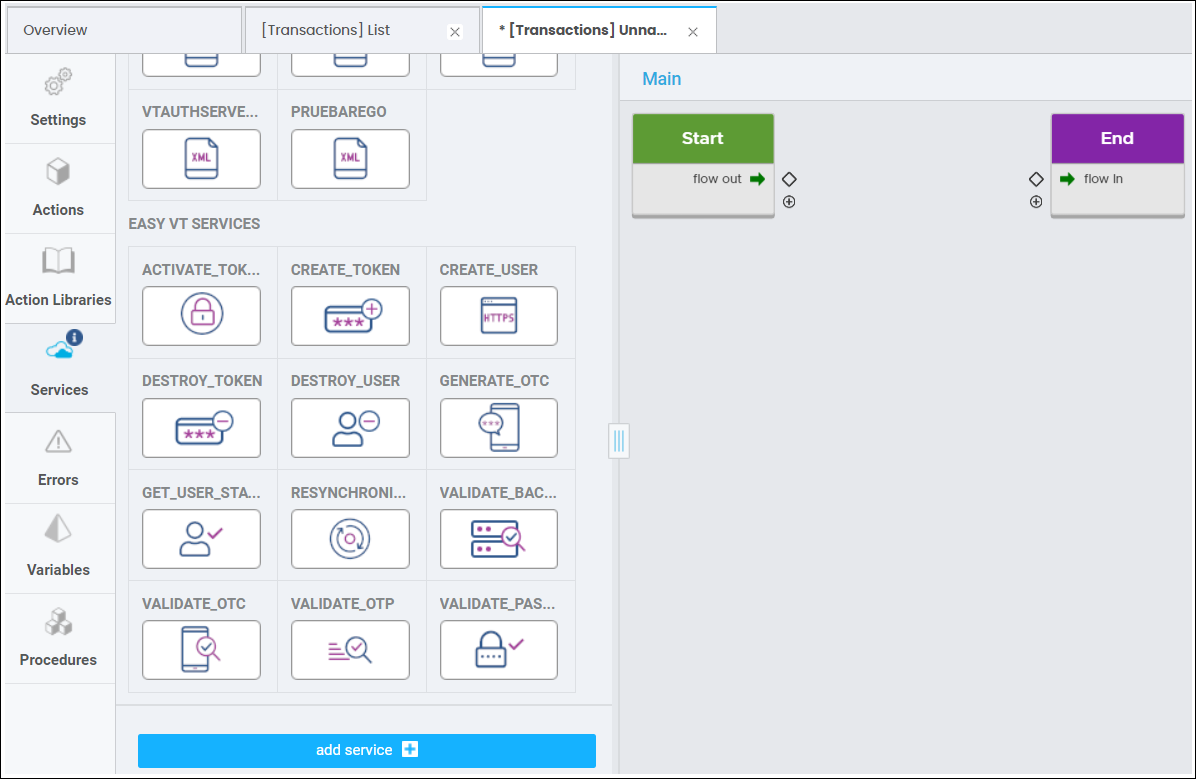
Task: Close the unsaved Transactions tab
Action: (693, 32)
